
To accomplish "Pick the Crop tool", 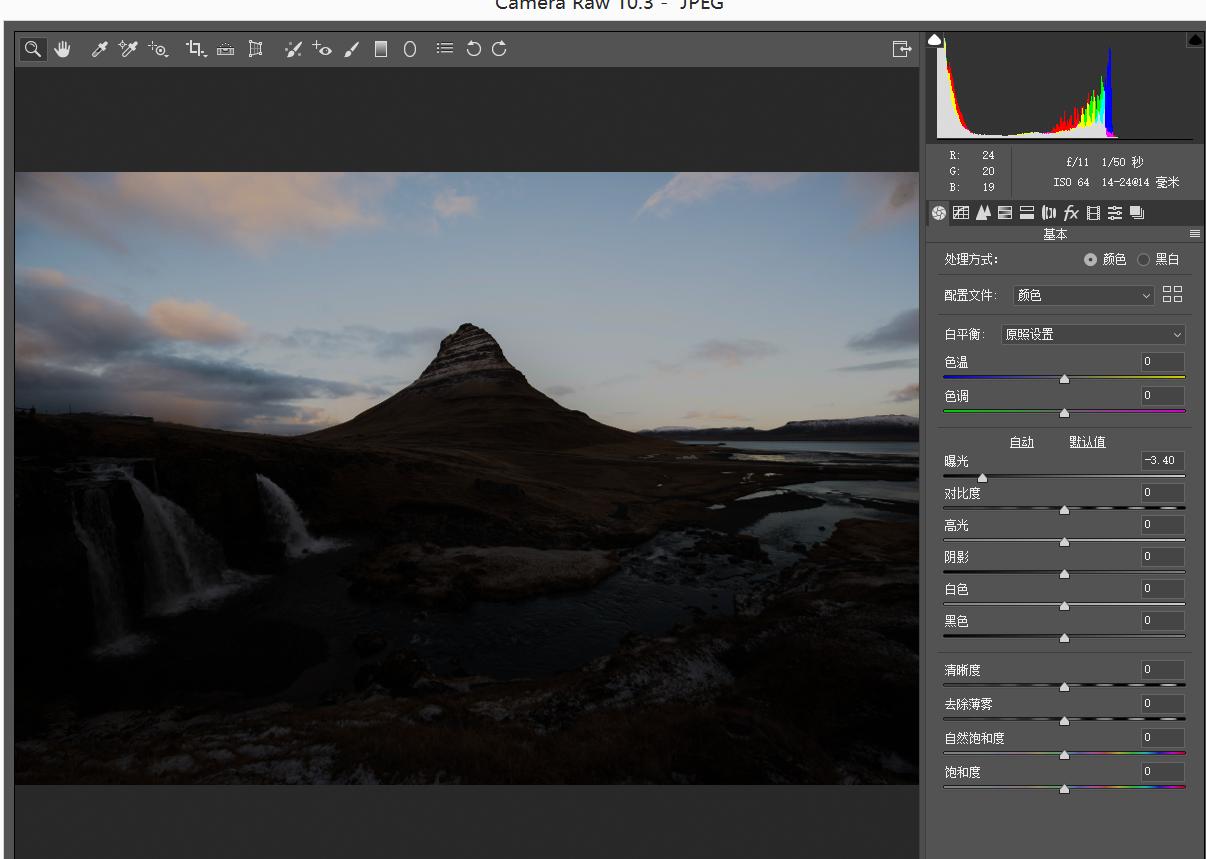I will pos(195,49).
